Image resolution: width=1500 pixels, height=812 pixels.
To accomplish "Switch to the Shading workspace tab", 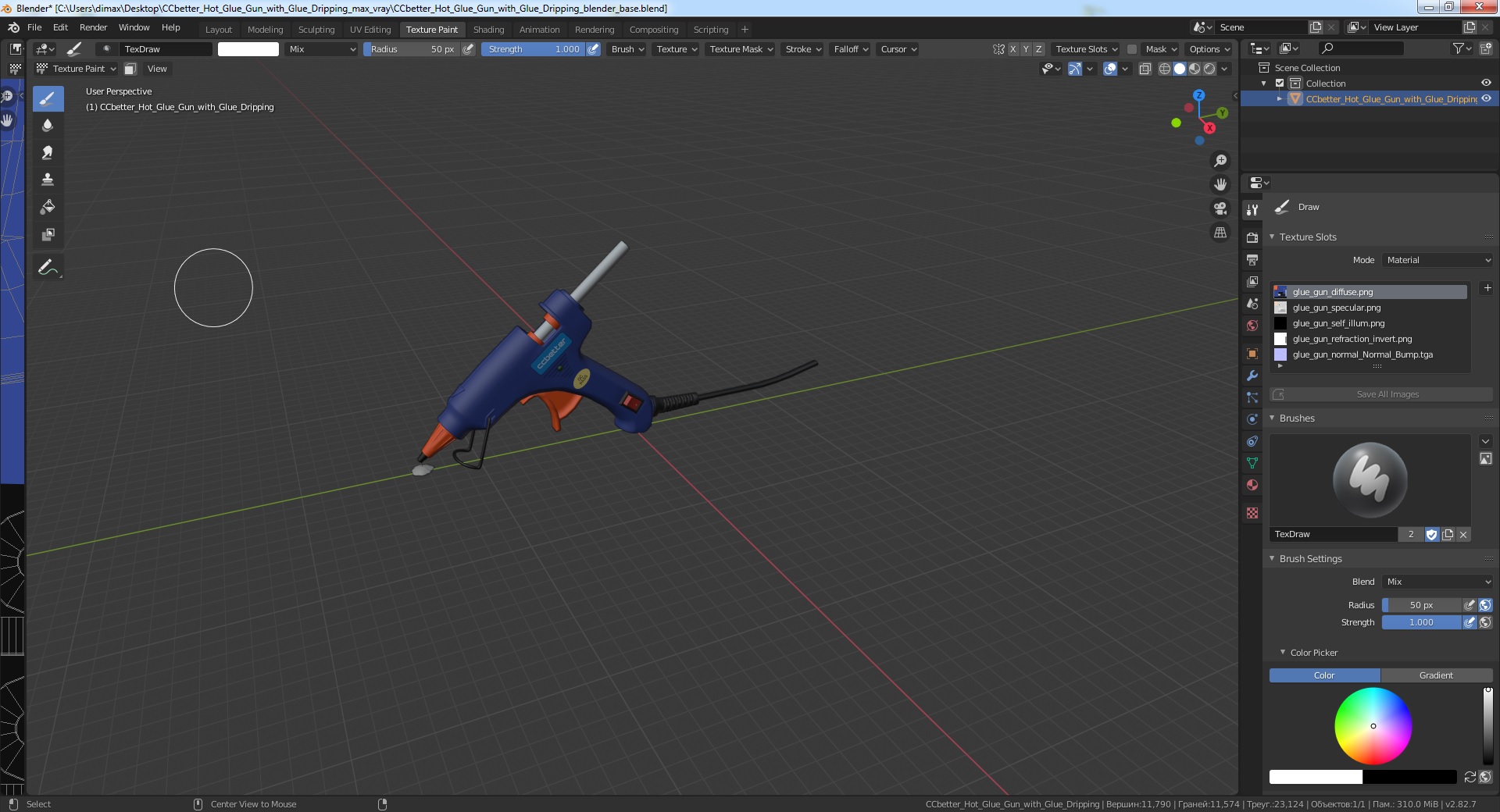I will (x=488, y=30).
